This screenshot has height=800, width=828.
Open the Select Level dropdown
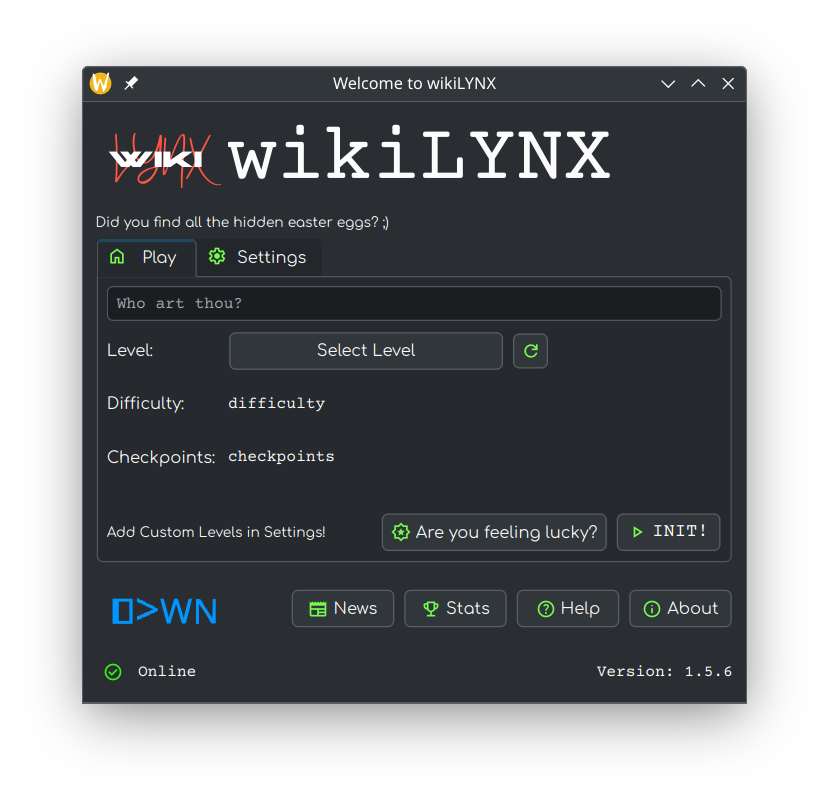365,351
